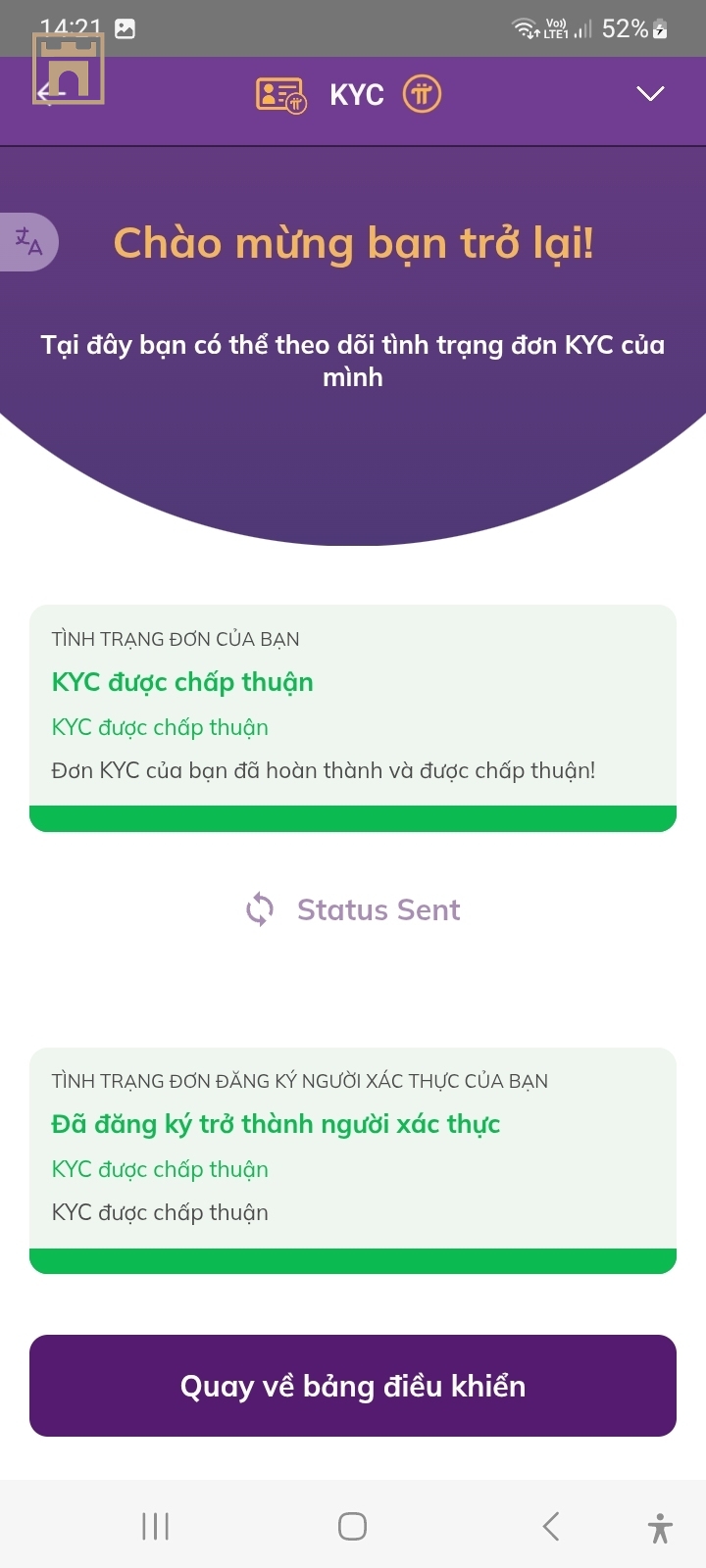This screenshot has height=1568, width=706.
Task: Select the bold "KYC được chấp thuận" heading
Action: pyautogui.click(x=182, y=682)
